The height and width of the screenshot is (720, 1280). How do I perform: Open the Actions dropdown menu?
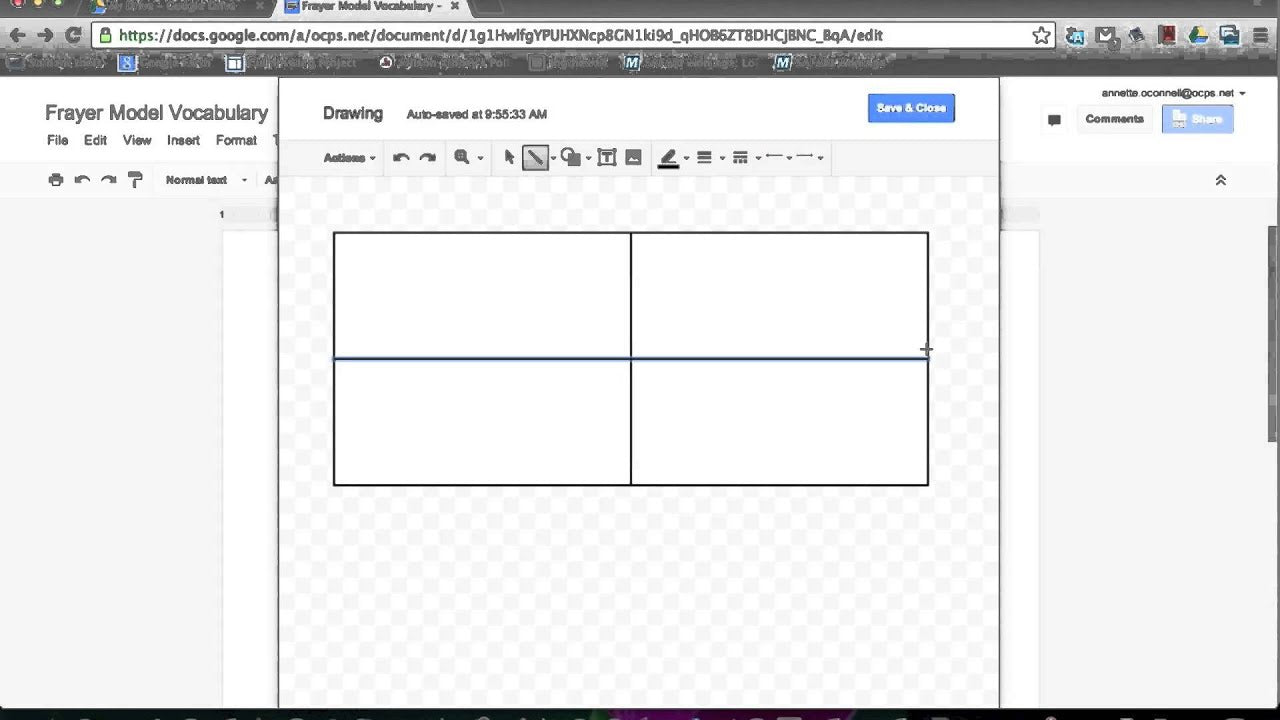click(x=349, y=158)
